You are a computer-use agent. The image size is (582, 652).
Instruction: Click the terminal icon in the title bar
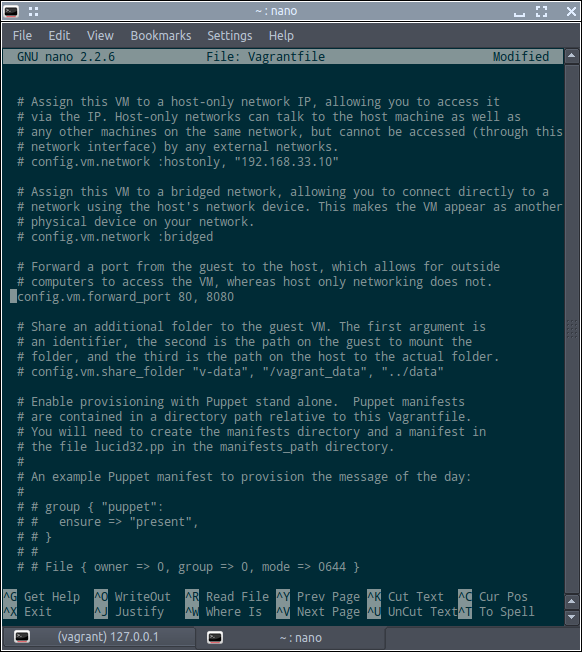(11, 11)
